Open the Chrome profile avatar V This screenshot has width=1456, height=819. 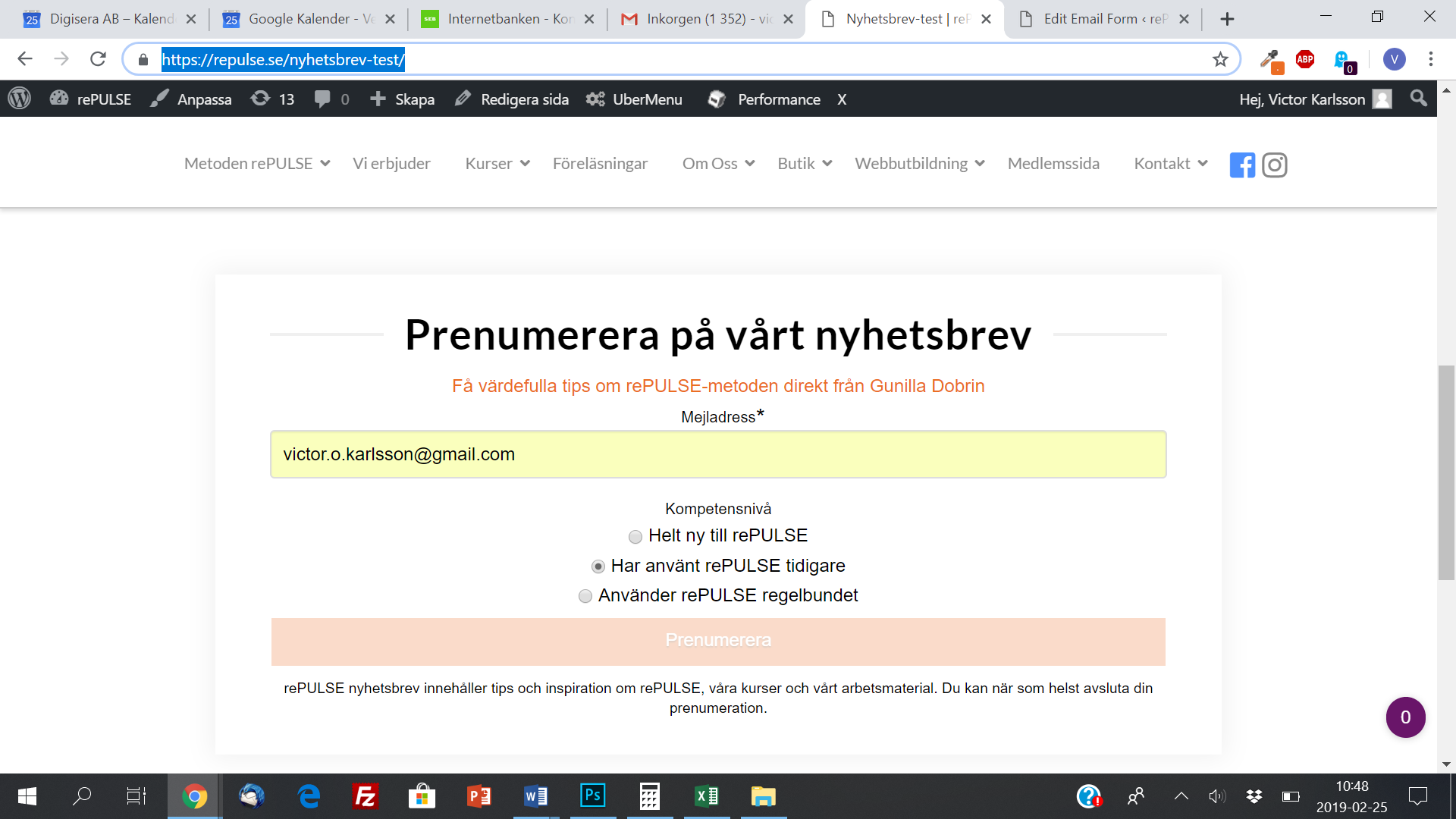pyautogui.click(x=1395, y=59)
